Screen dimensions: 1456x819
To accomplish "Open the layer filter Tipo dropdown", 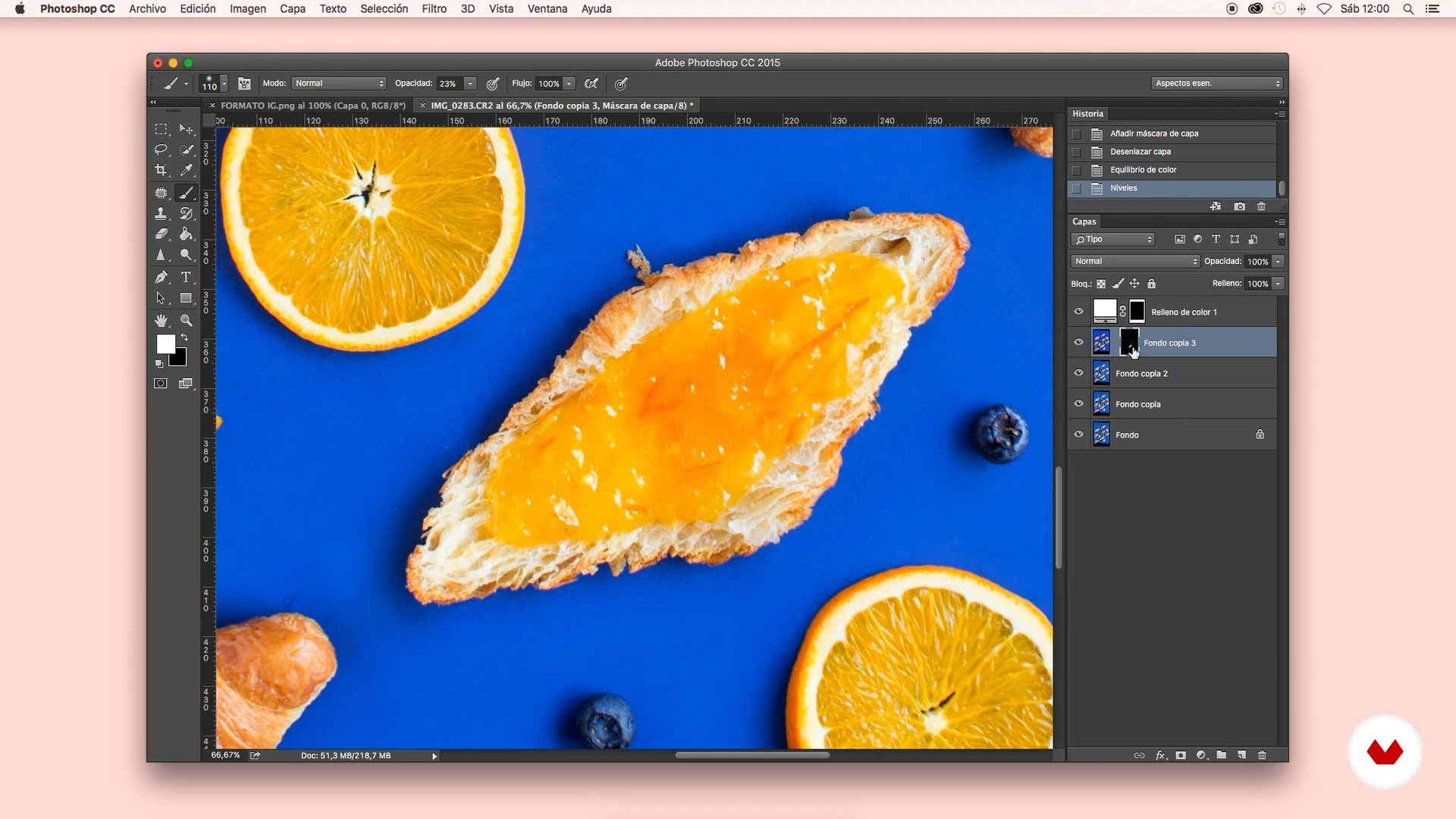I will [1112, 240].
